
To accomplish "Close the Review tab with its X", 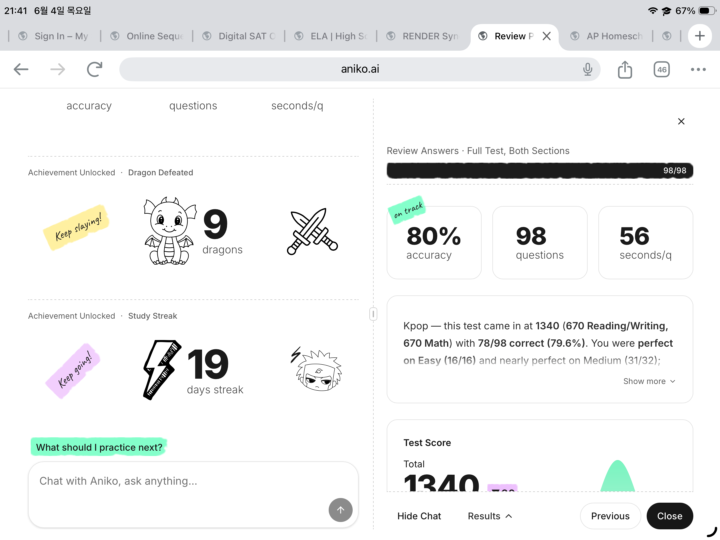I will click(546, 36).
